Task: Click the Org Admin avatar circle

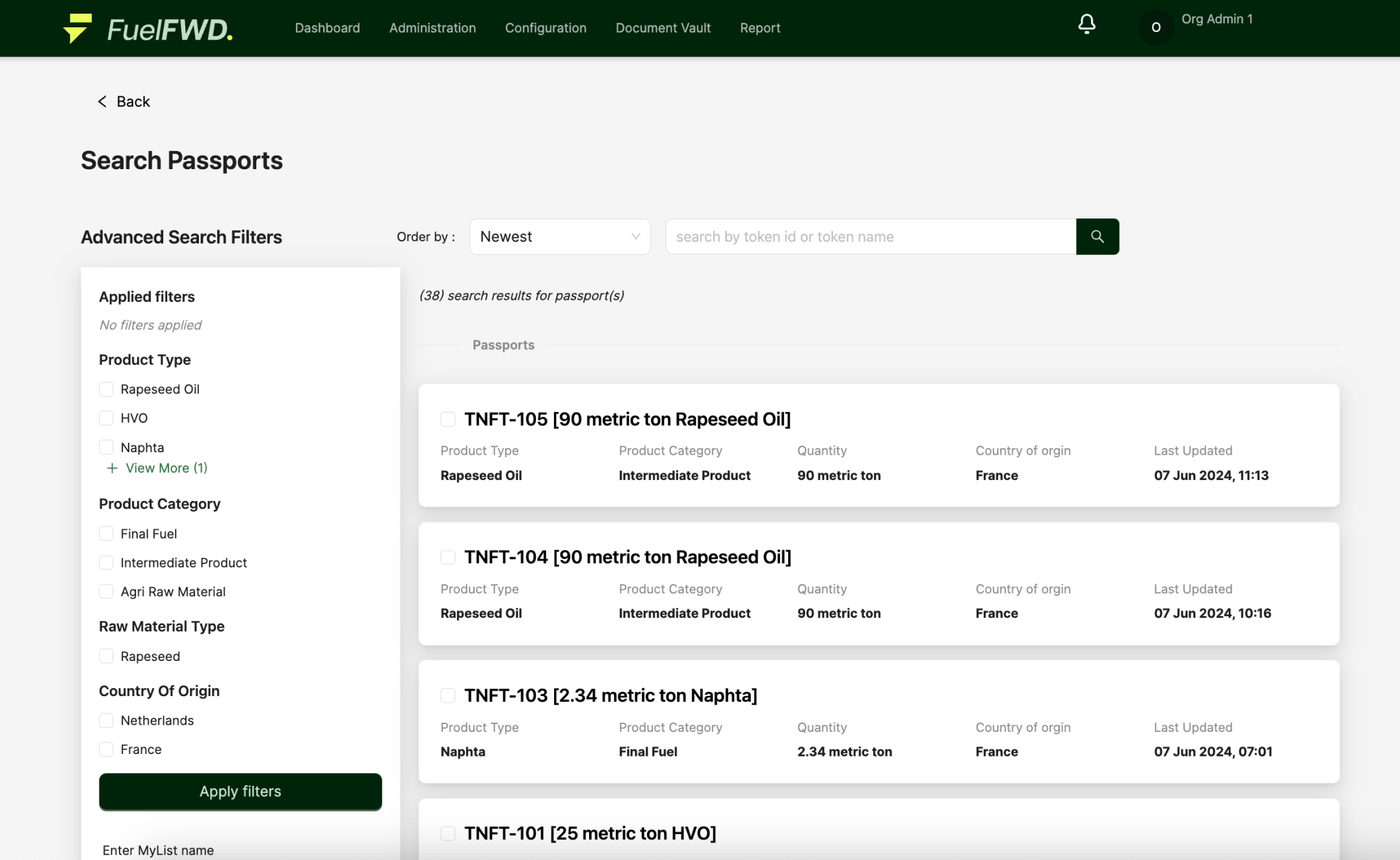Action: tap(1156, 27)
